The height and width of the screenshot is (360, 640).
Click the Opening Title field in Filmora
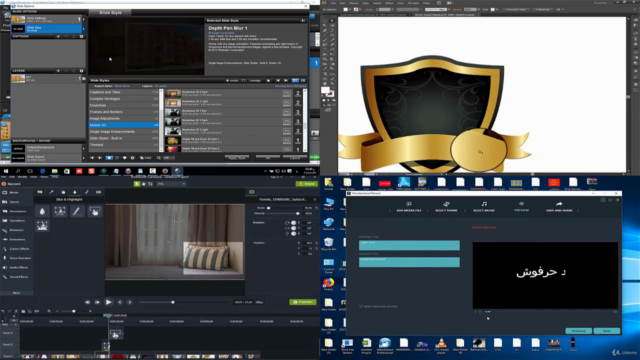click(409, 245)
